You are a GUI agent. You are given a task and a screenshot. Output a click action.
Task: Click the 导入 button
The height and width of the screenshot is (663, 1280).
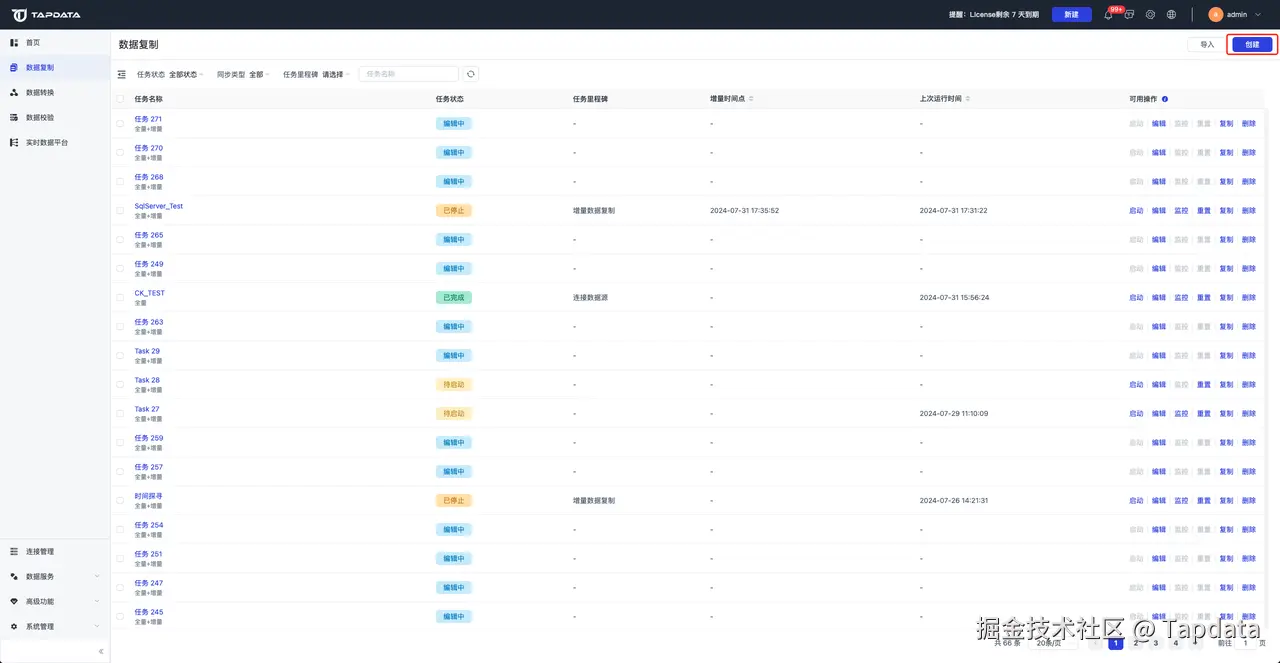pyautogui.click(x=1207, y=45)
